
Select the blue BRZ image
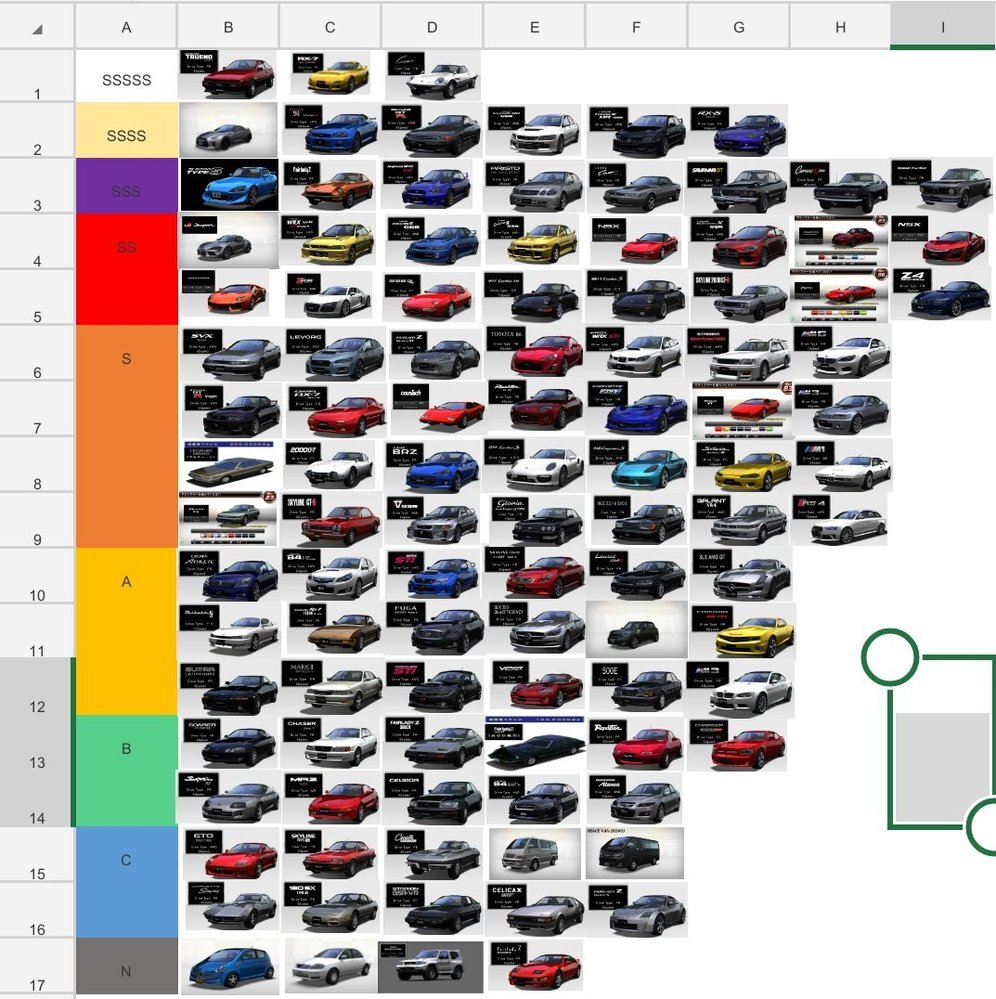(433, 466)
